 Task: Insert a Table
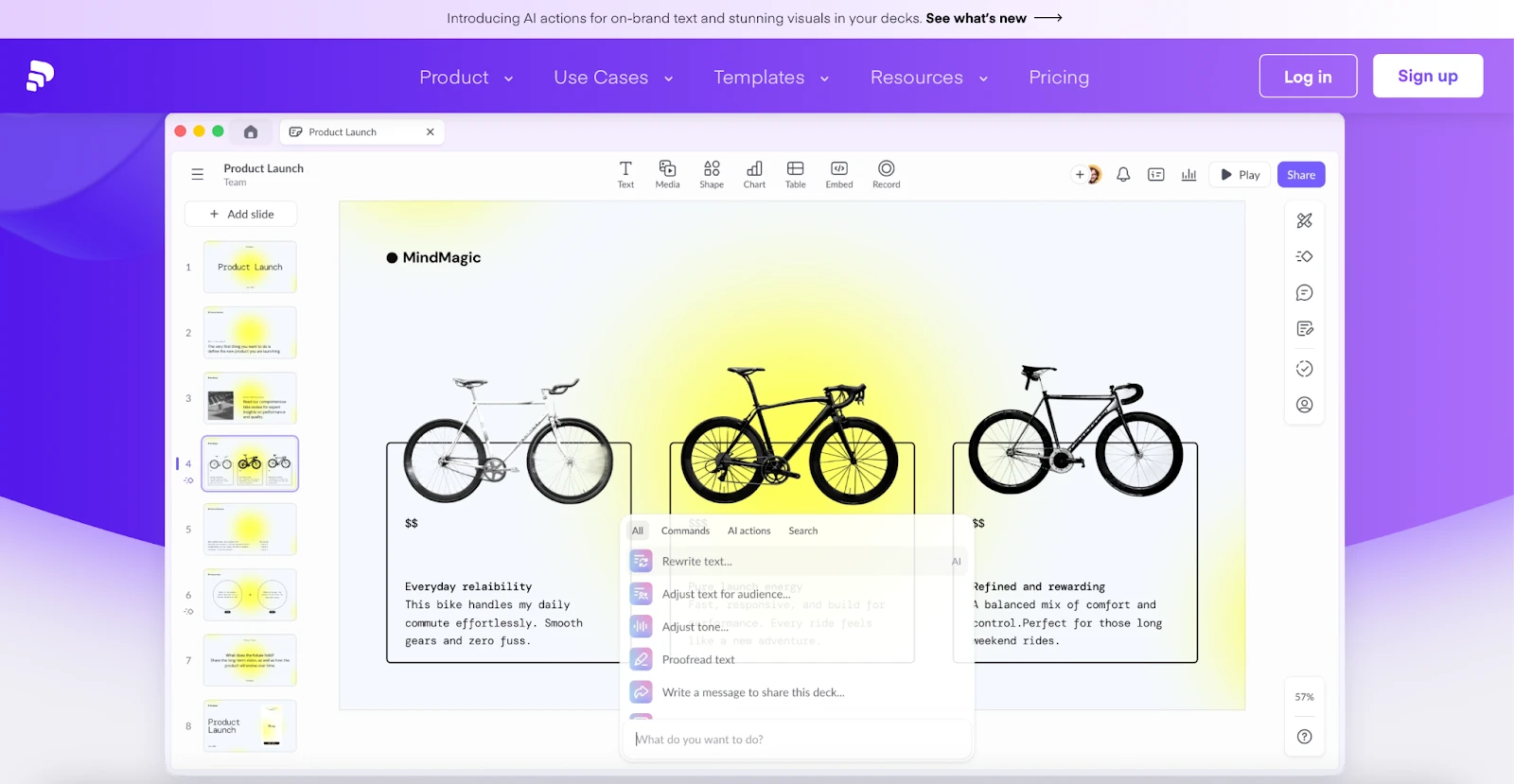[x=796, y=174]
